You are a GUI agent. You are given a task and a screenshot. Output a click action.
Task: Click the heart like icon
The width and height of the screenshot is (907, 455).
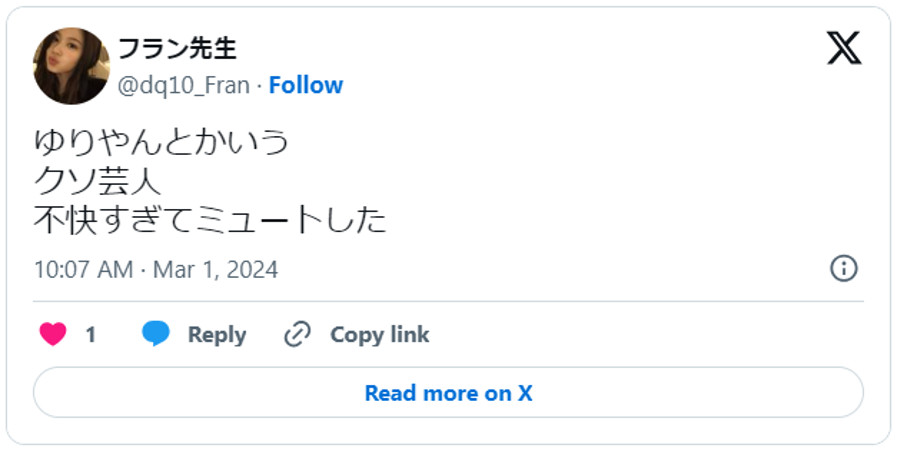tap(52, 334)
